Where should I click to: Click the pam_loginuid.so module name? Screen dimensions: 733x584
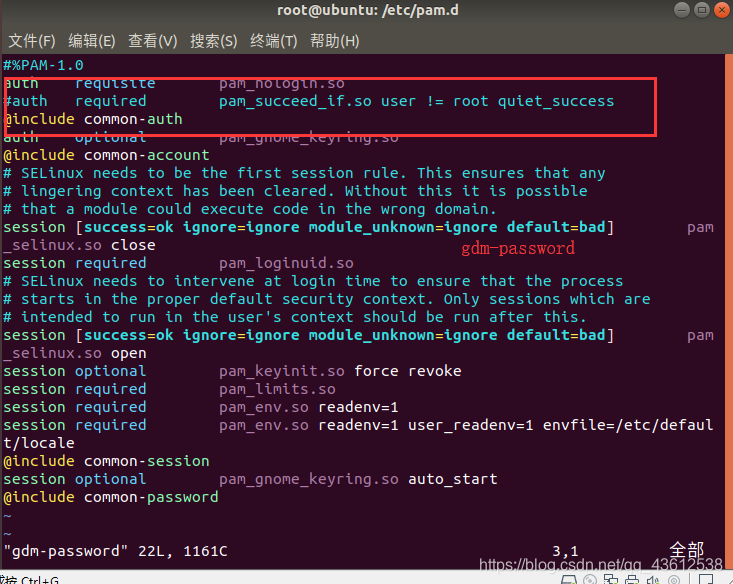coord(286,263)
